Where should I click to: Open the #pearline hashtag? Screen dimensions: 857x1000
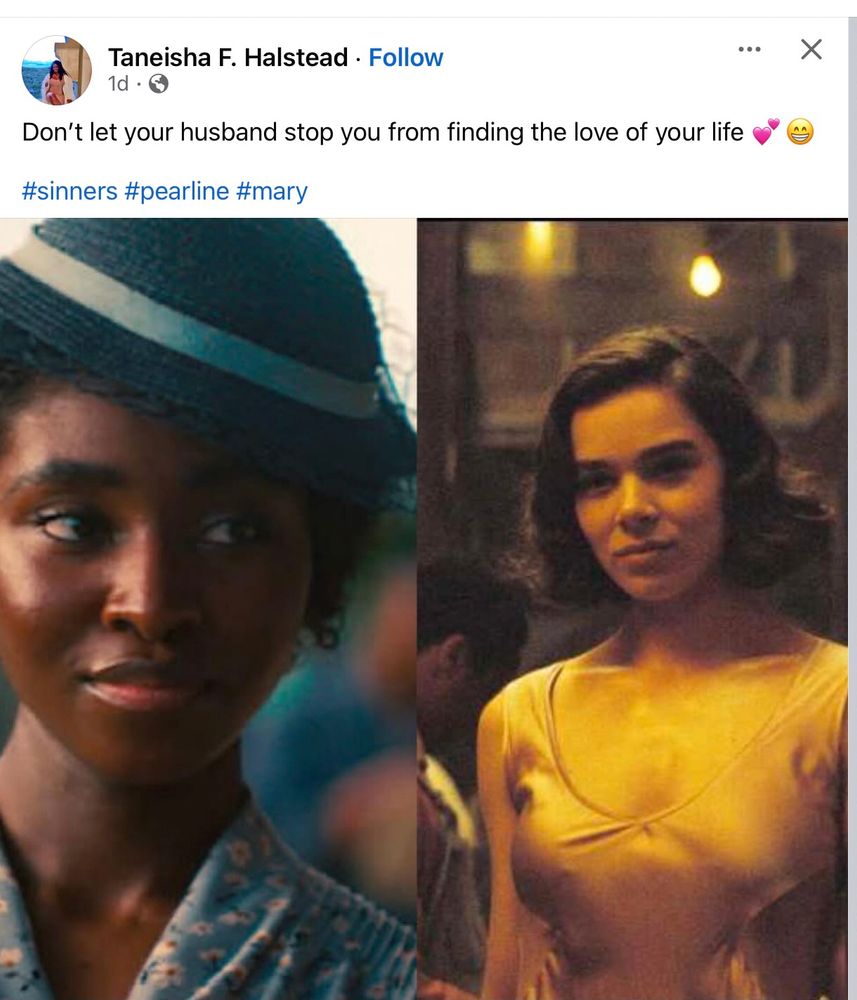tap(177, 191)
